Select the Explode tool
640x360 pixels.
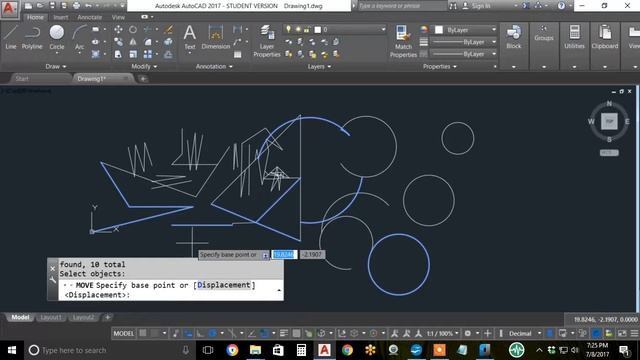click(168, 42)
